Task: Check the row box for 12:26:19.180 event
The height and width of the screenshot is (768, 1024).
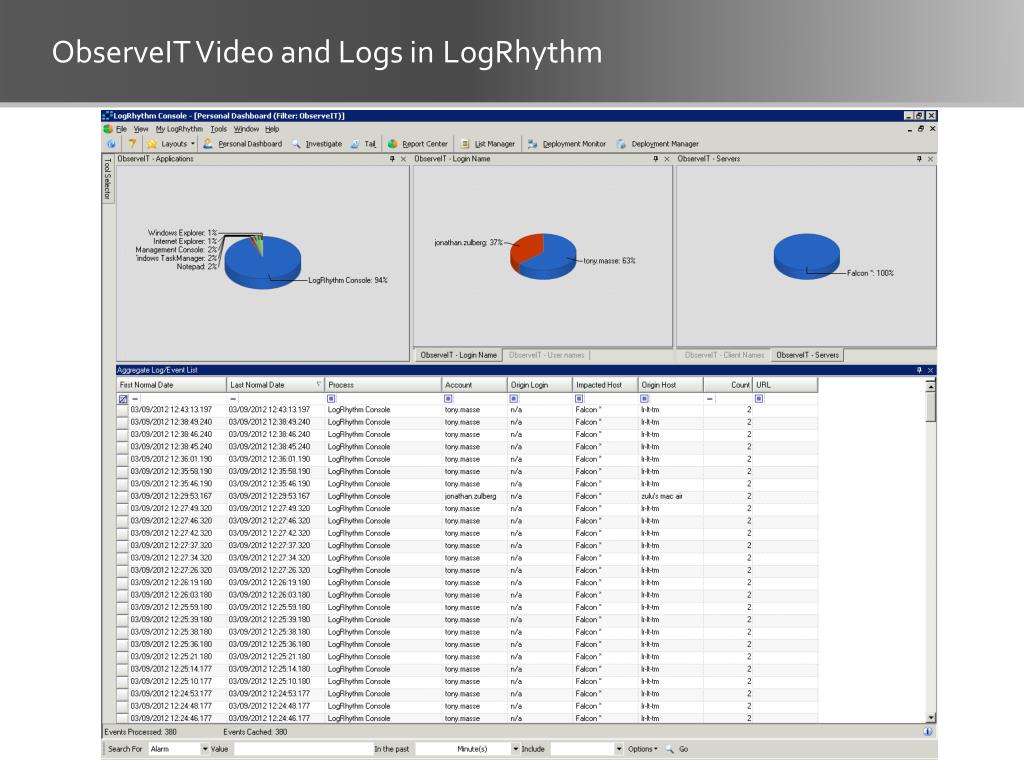Action: pyautogui.click(x=122, y=583)
